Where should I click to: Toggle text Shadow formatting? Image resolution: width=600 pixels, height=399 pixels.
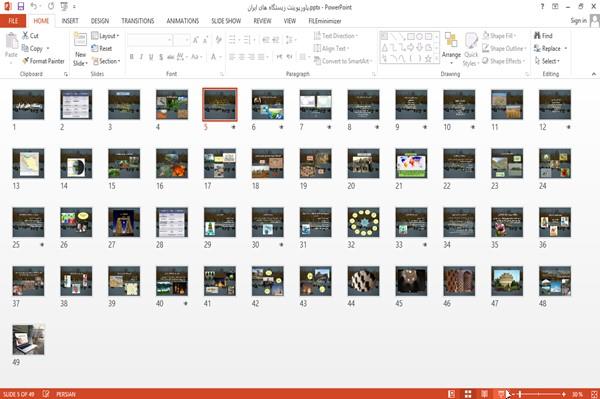point(161,57)
